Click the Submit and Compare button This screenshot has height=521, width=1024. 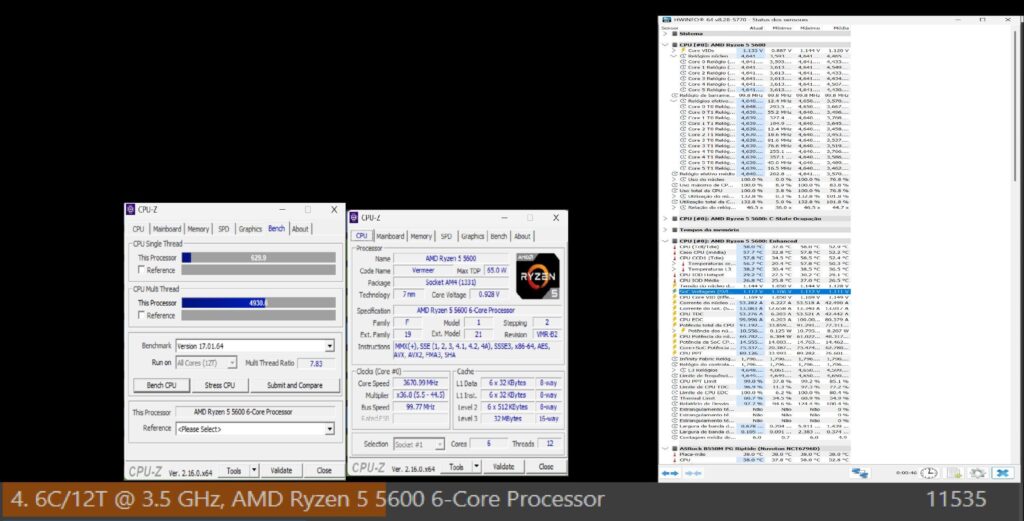[295, 385]
